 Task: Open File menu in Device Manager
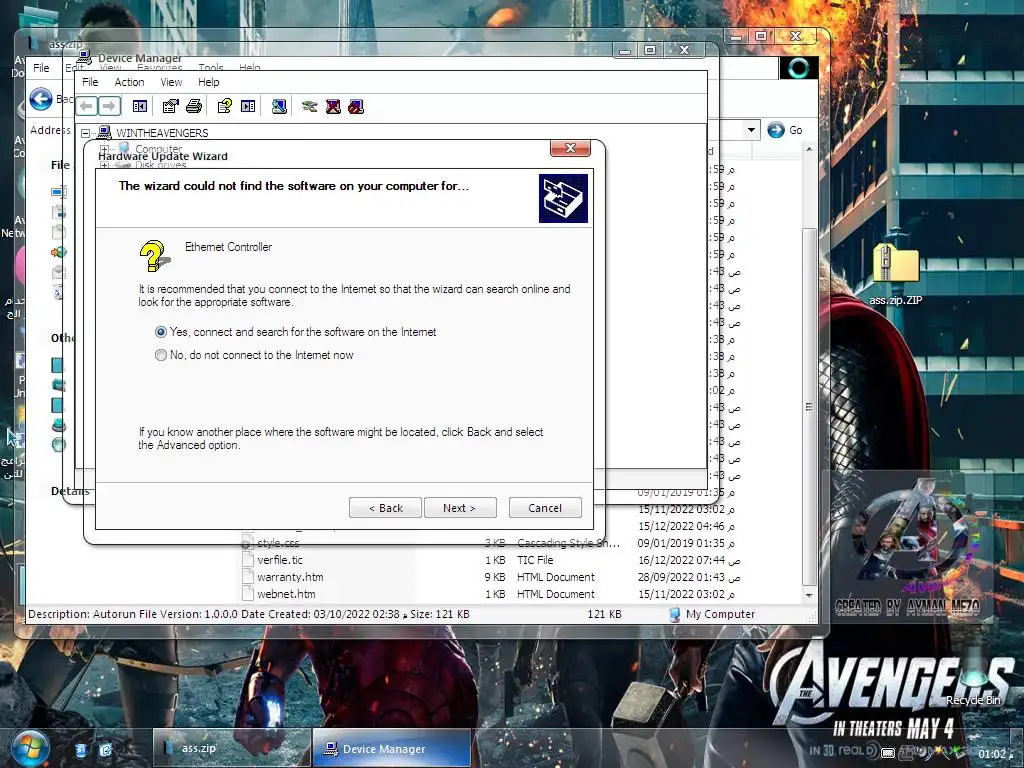pos(90,82)
